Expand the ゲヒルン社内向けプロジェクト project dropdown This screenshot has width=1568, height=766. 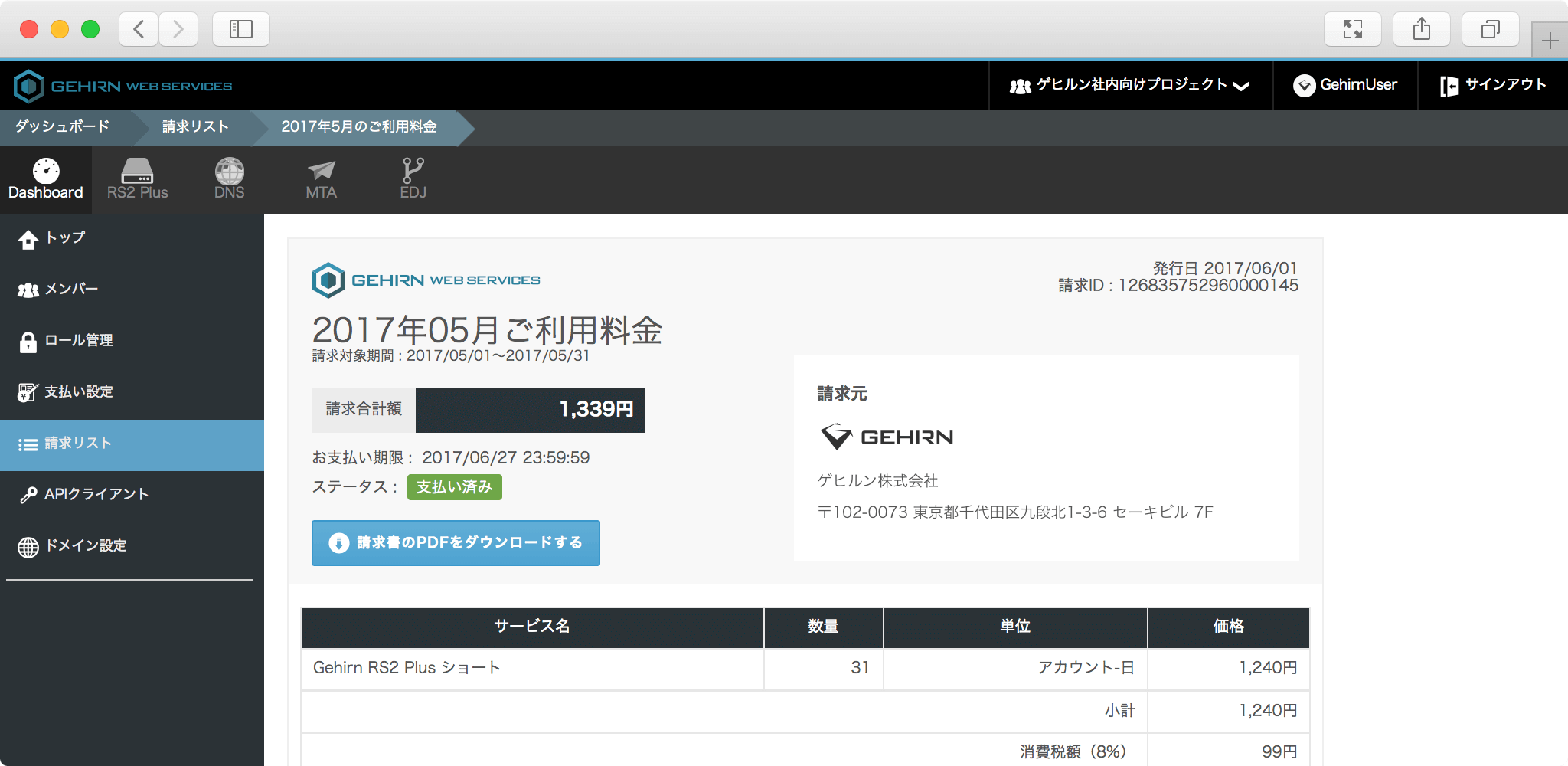(1130, 85)
